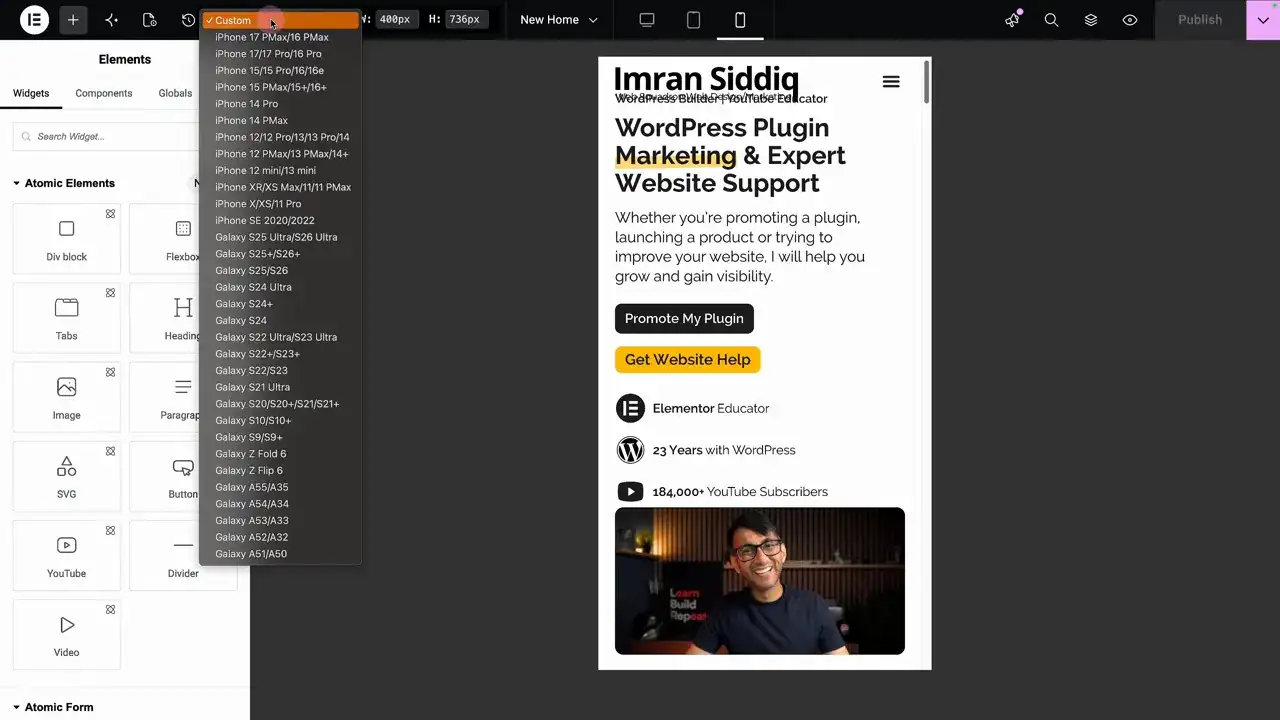Choose Galaxy S21 Ultra preset
The height and width of the screenshot is (720, 1280).
pyautogui.click(x=280, y=387)
